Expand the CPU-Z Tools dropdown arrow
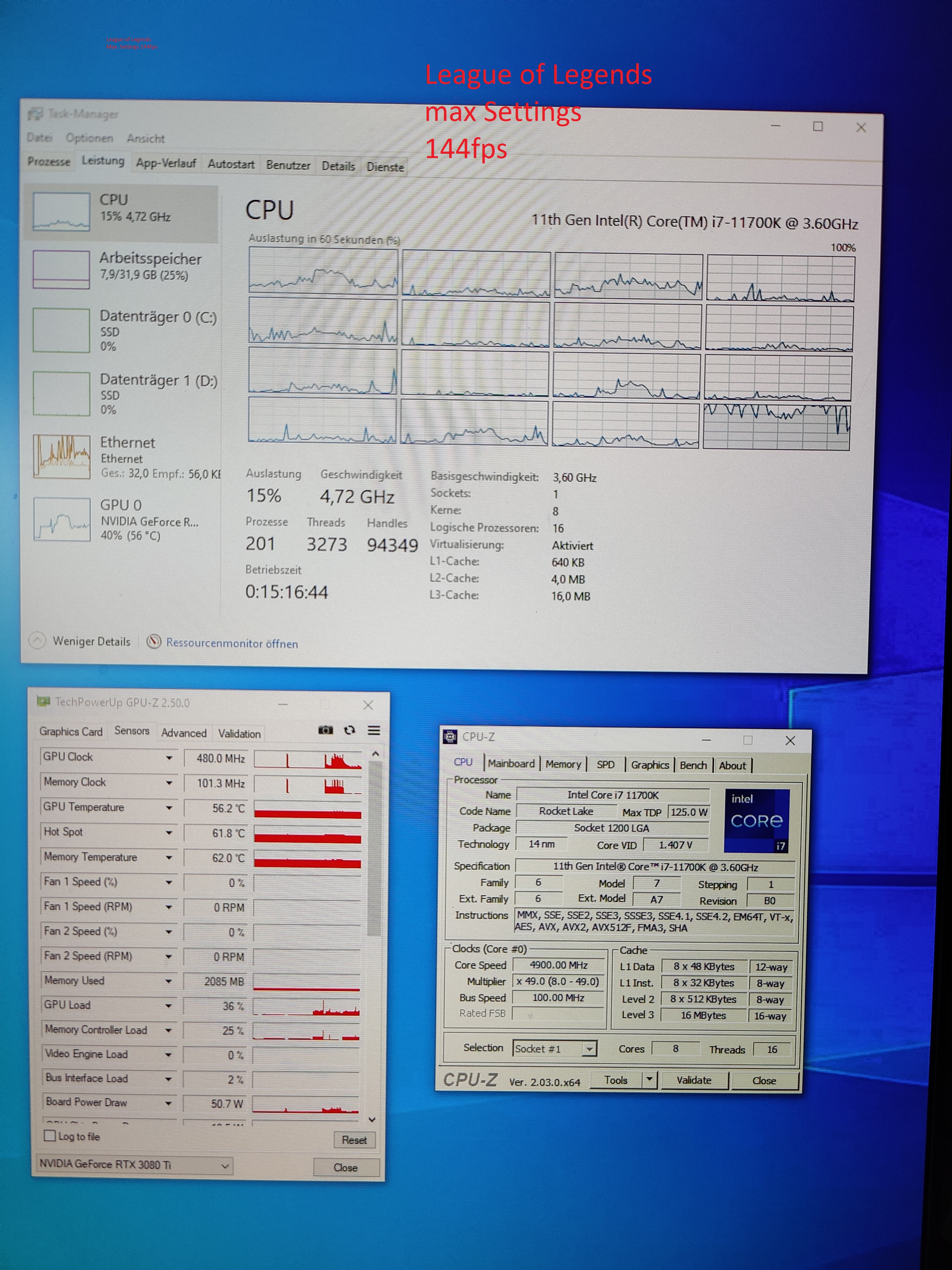 (x=649, y=1079)
